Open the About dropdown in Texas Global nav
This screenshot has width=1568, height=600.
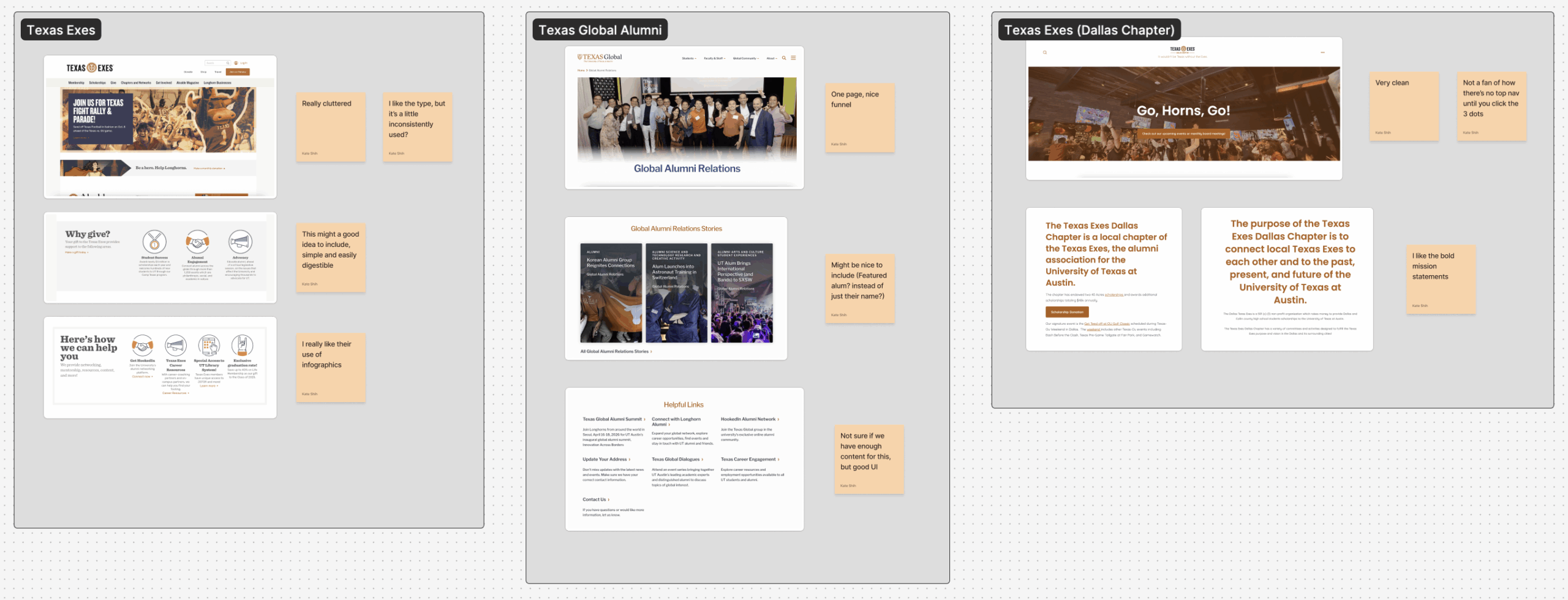click(772, 59)
